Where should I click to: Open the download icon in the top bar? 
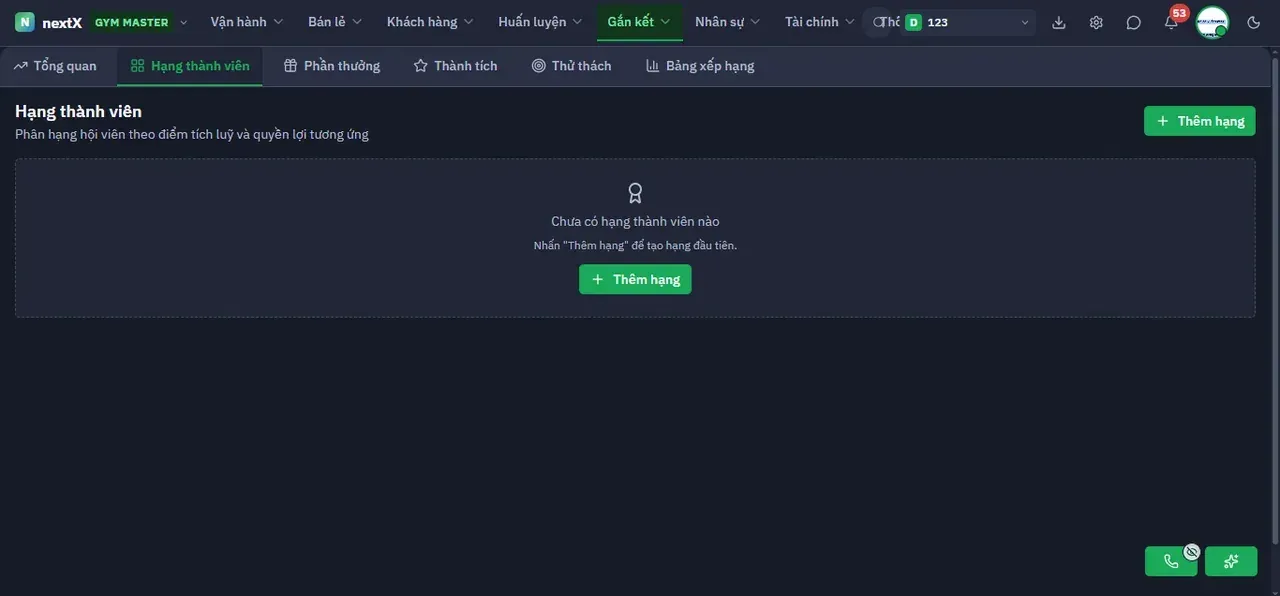click(x=1059, y=22)
